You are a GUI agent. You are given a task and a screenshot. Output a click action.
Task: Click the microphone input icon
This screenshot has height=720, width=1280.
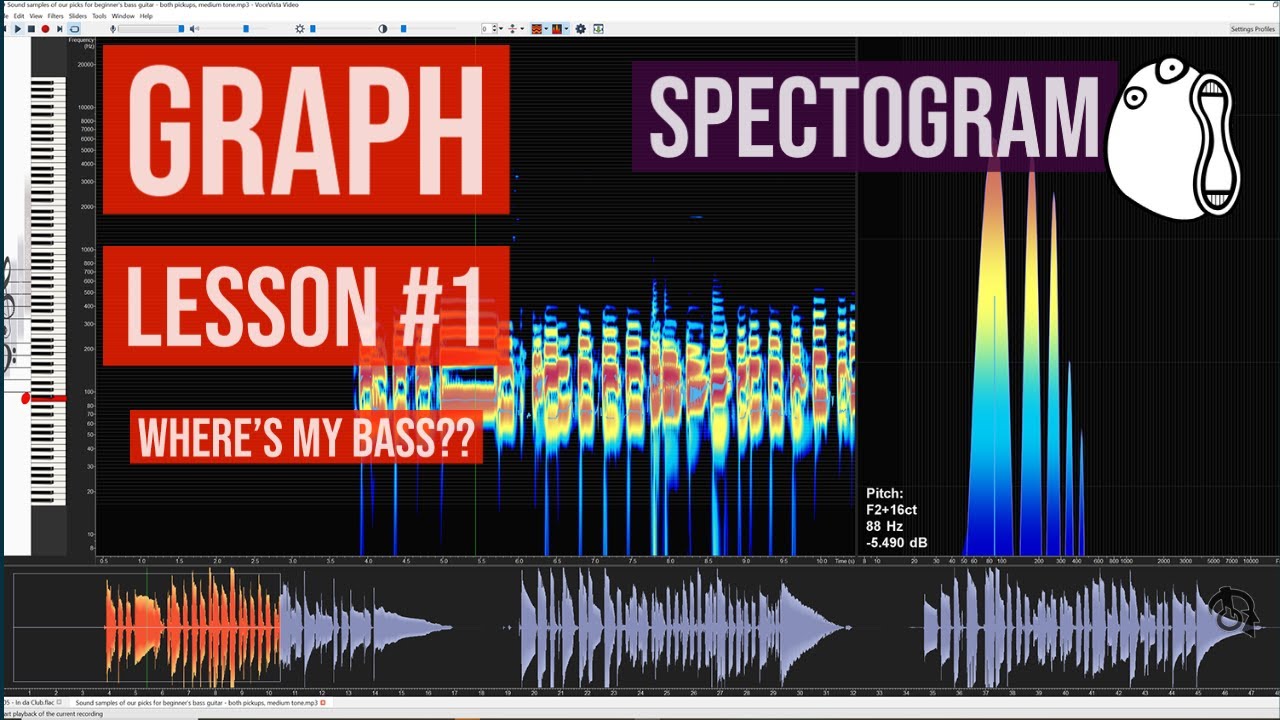[113, 29]
